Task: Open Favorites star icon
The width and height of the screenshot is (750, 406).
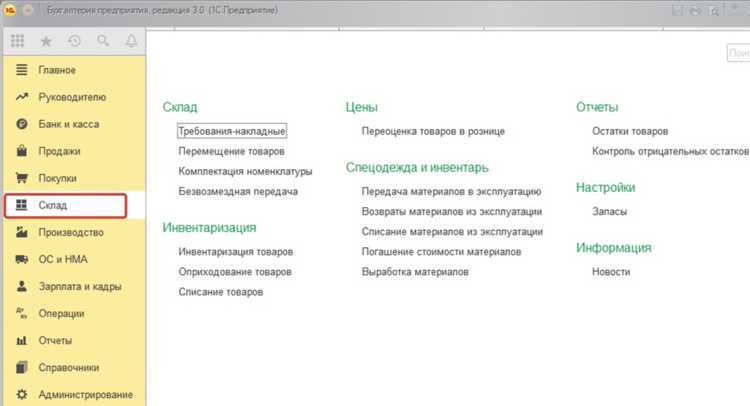Action: coord(46,41)
